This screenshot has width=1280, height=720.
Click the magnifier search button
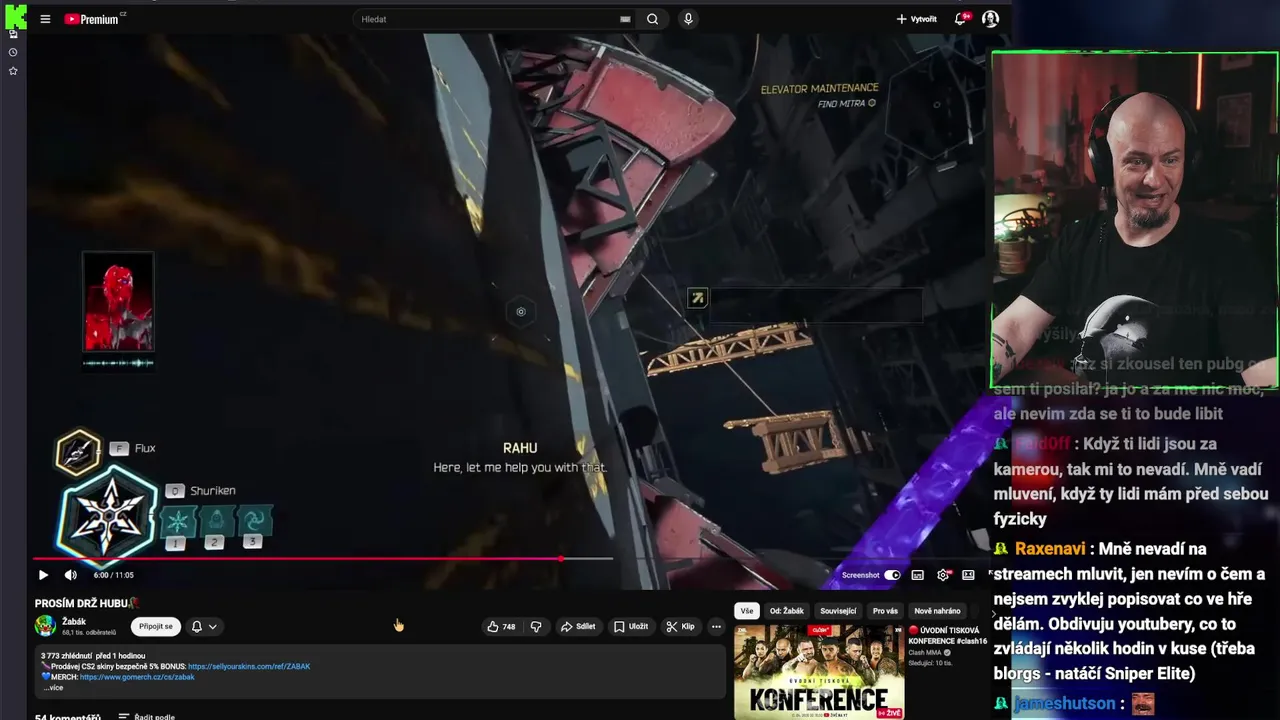pos(652,19)
